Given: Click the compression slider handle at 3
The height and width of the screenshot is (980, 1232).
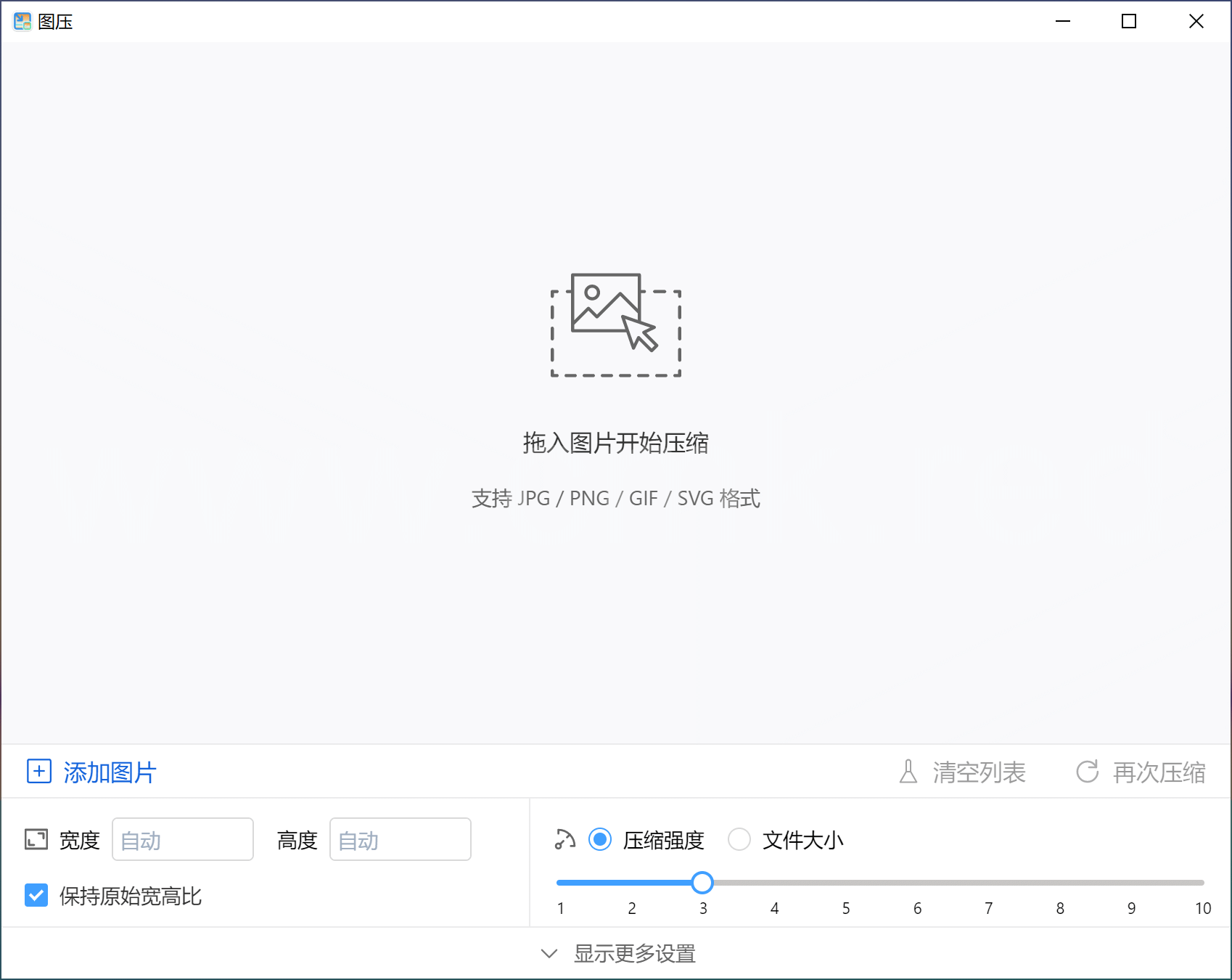Looking at the screenshot, I should tap(702, 883).
